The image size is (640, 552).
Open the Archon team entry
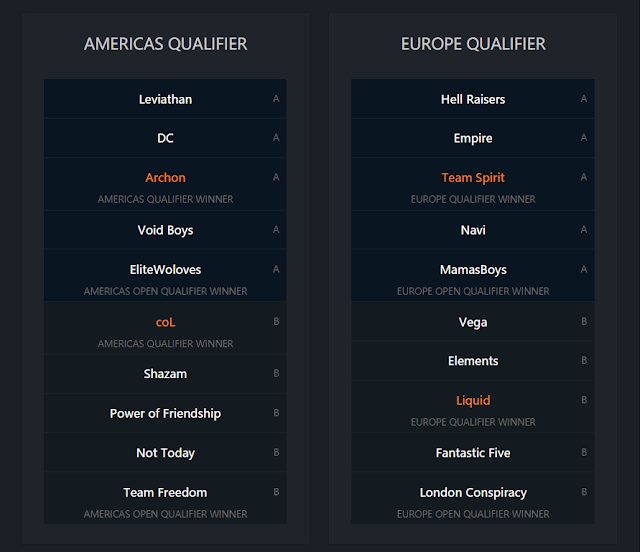click(x=165, y=178)
